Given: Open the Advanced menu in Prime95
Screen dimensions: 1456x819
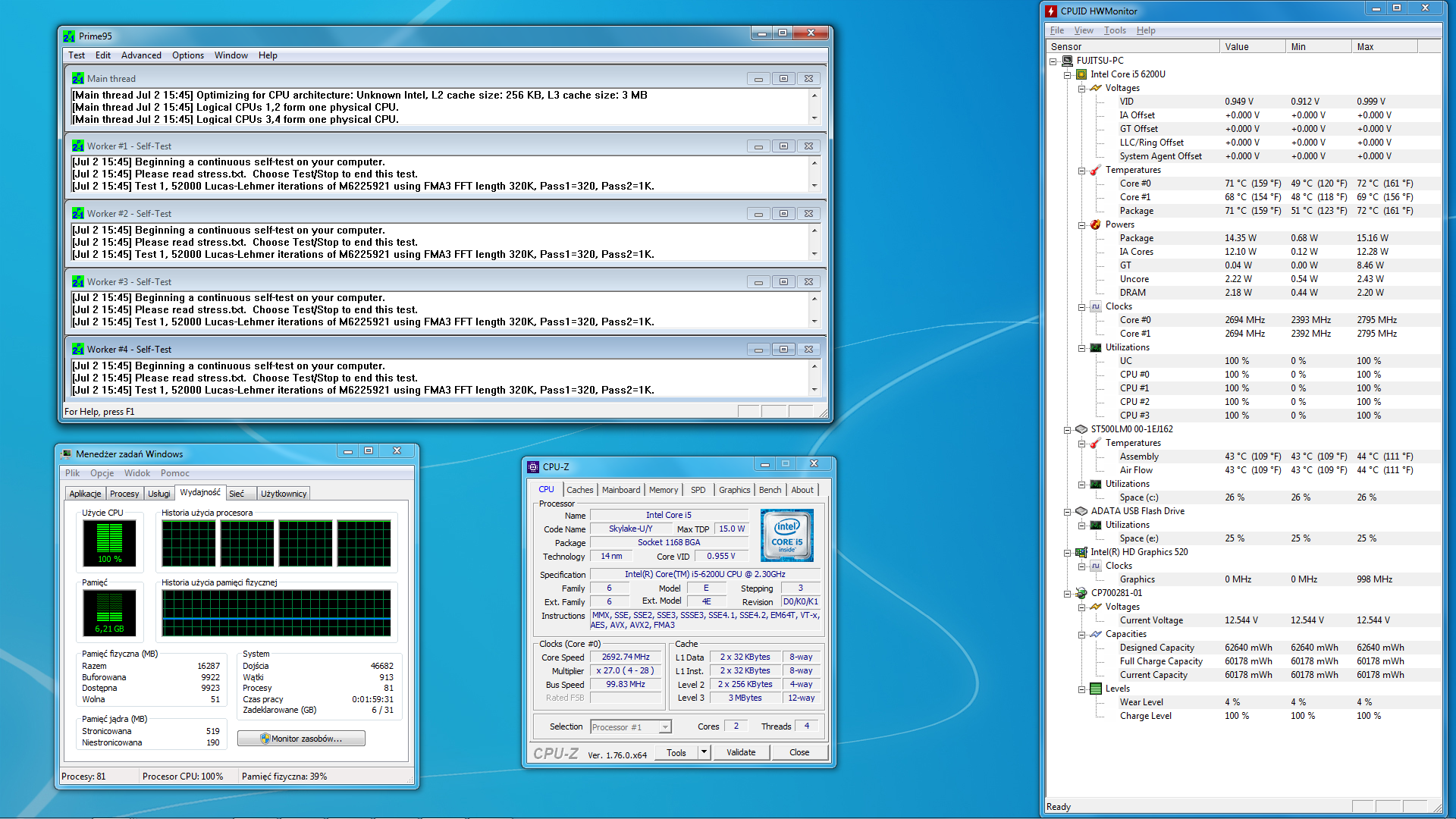Looking at the screenshot, I should [141, 55].
